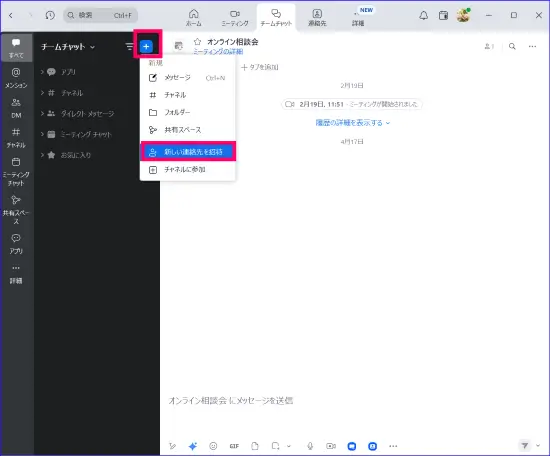
Task: Open AI Companion sparkle icon
Action: click(x=193, y=446)
